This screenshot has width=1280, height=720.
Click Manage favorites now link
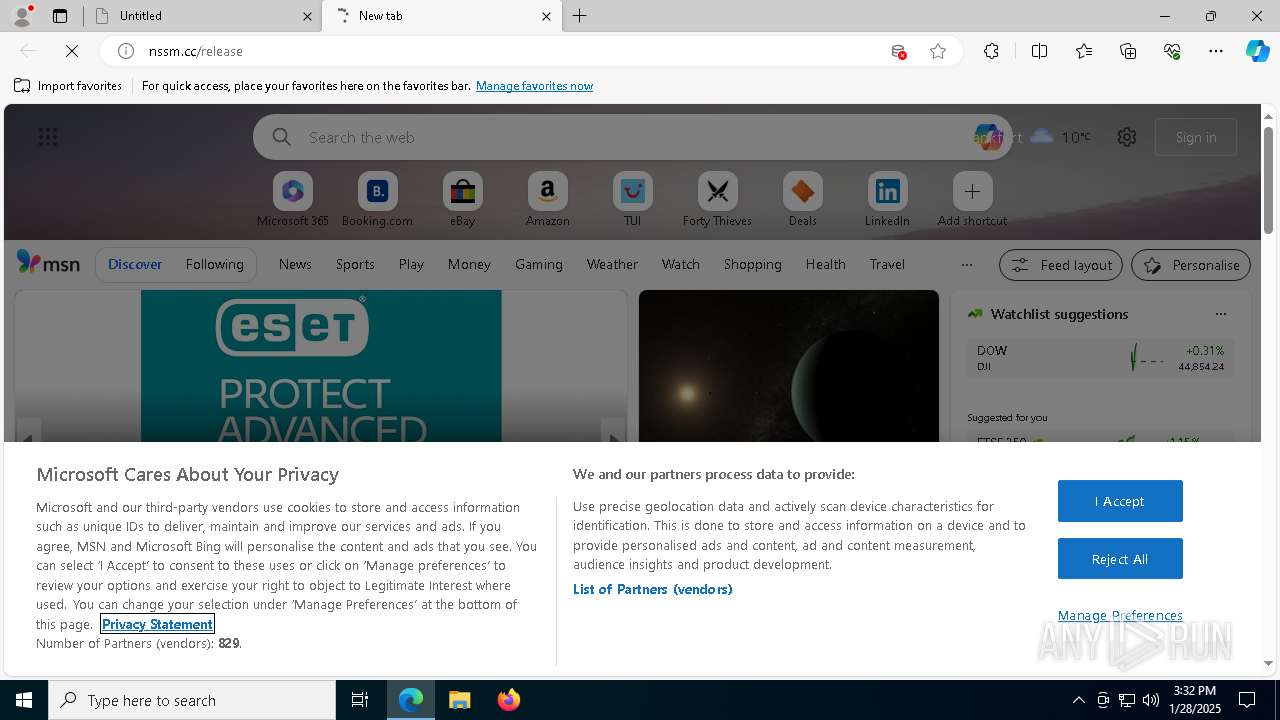534,86
